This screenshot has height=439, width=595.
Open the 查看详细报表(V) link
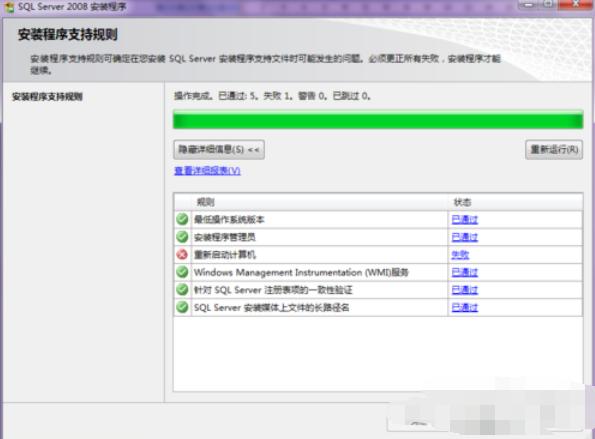pyautogui.click(x=207, y=171)
